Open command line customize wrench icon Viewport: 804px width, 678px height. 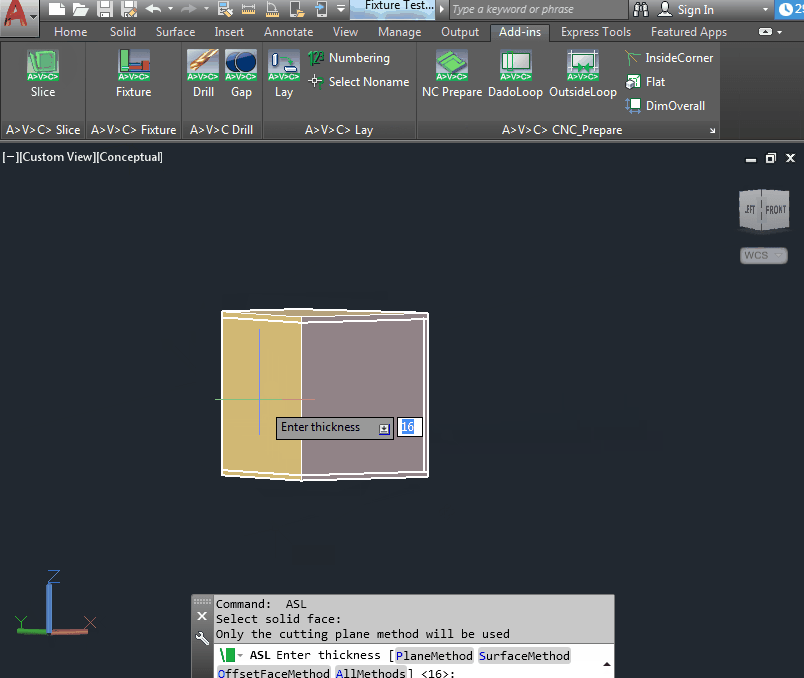tap(202, 639)
